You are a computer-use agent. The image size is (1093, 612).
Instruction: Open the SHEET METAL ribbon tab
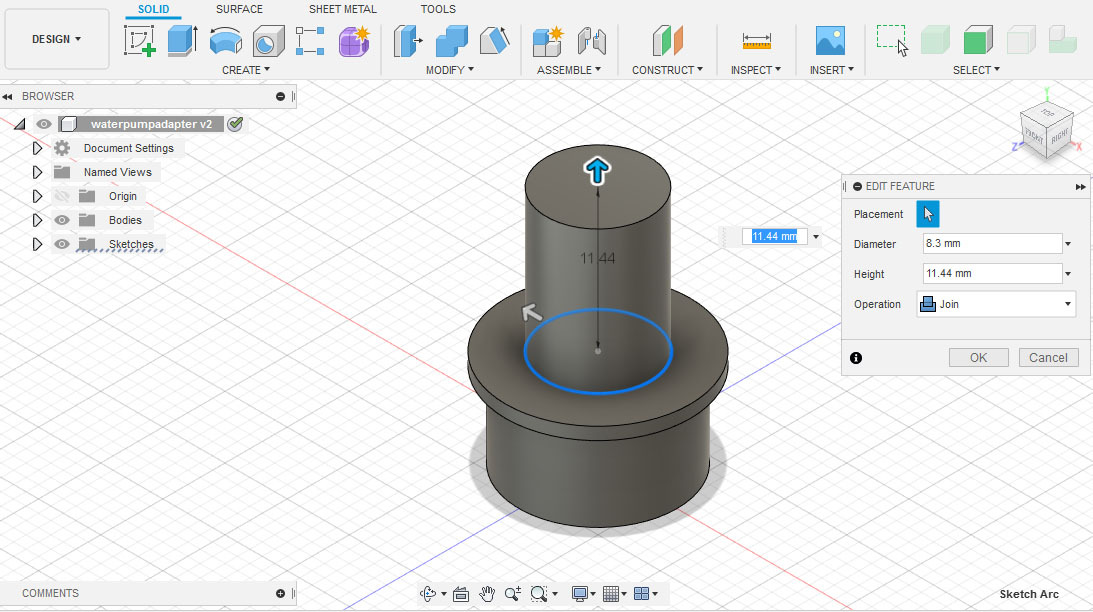(x=341, y=9)
